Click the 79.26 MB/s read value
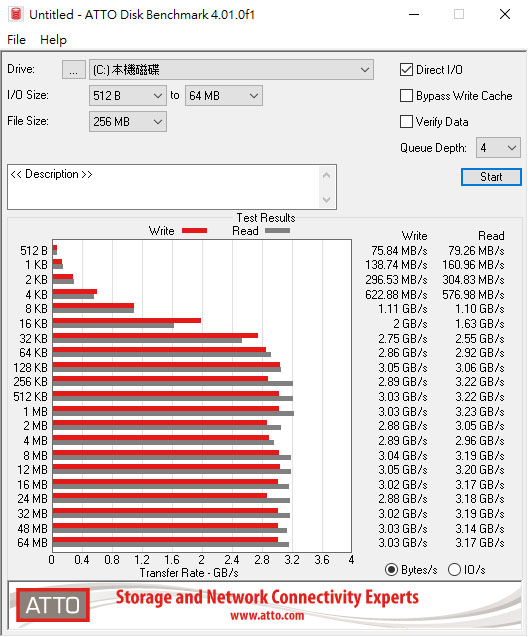The height and width of the screenshot is (637, 528). point(476,251)
